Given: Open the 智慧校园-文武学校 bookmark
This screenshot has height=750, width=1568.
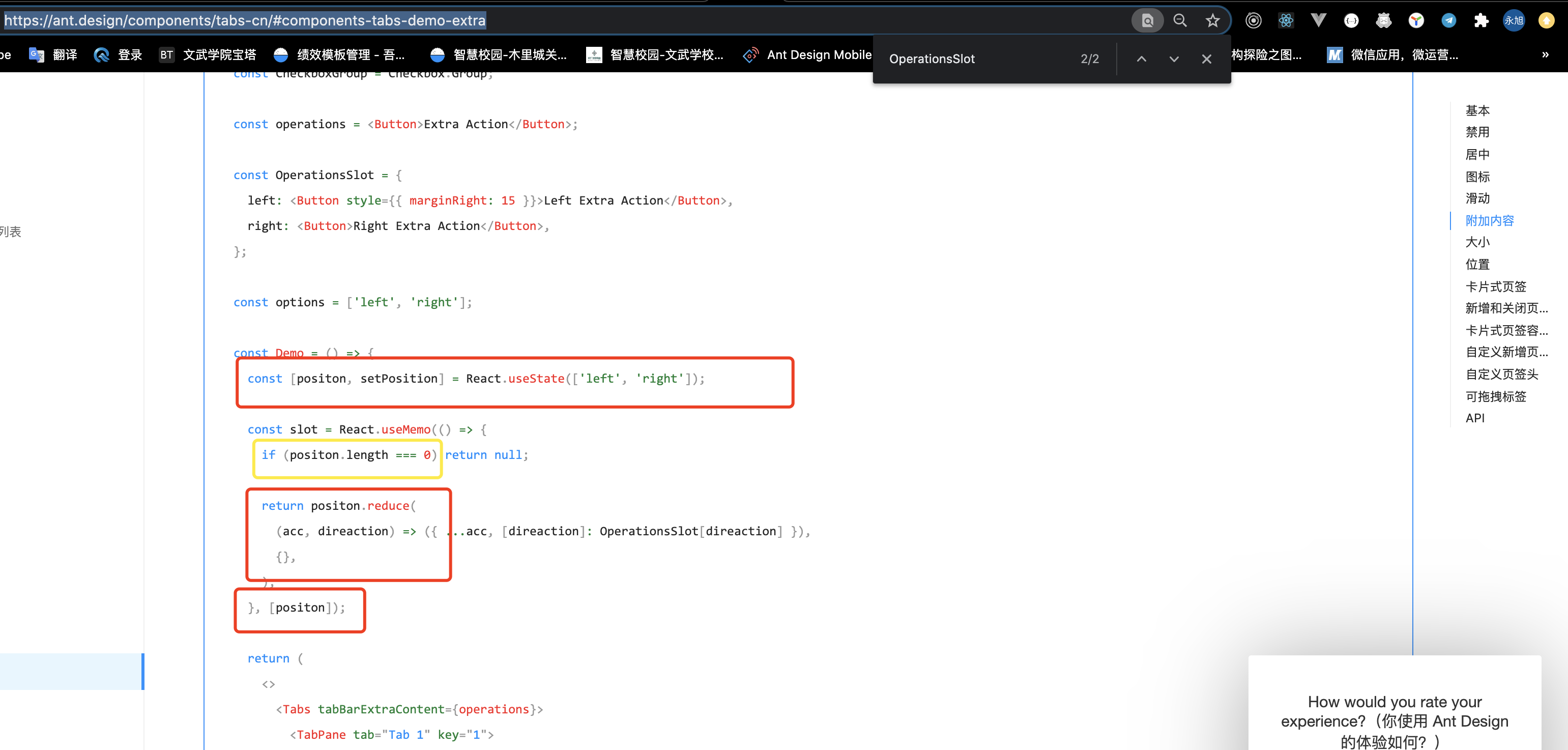Looking at the screenshot, I should [654, 55].
